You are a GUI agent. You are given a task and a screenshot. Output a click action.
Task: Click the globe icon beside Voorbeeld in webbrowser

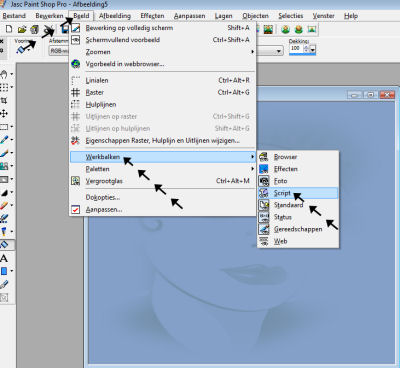(x=76, y=64)
